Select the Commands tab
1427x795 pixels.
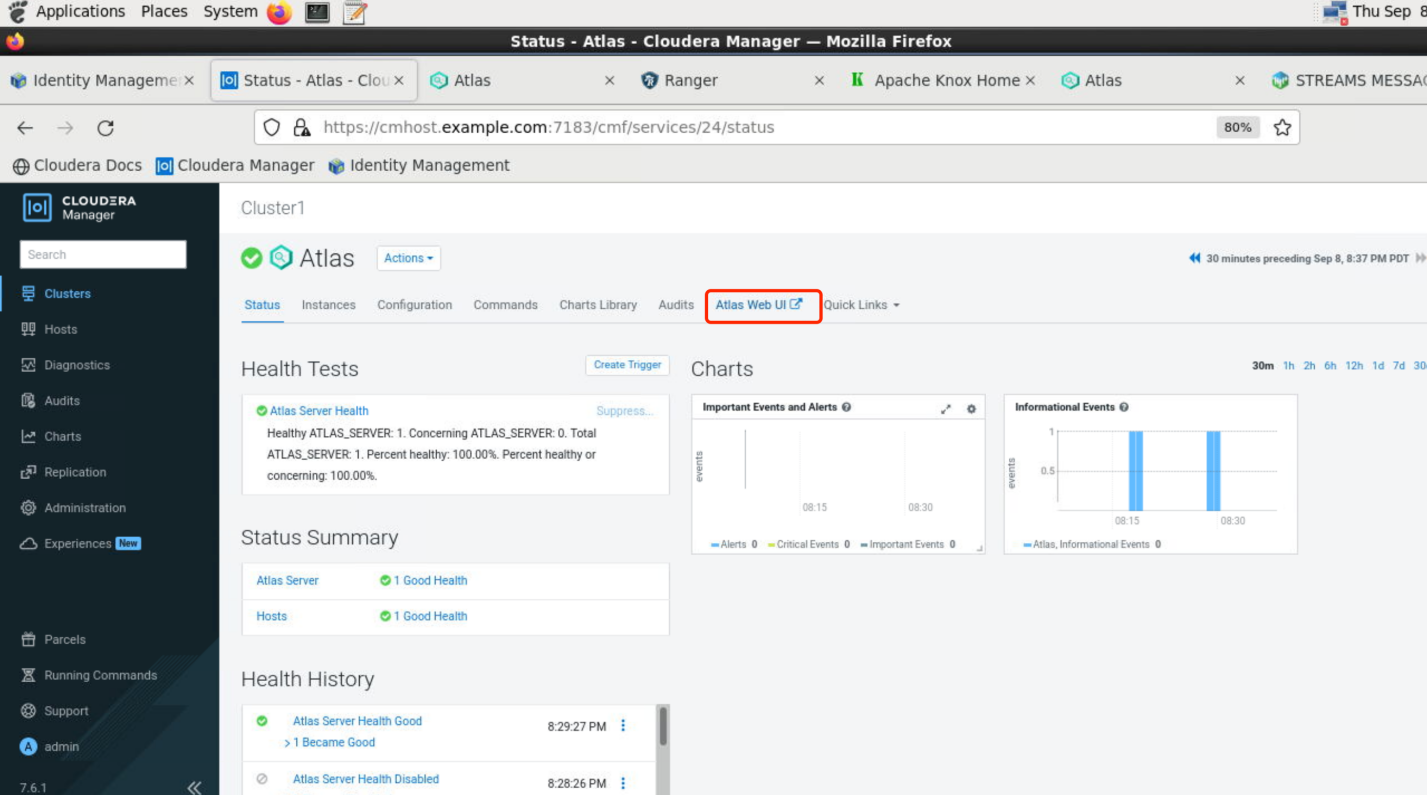point(505,305)
